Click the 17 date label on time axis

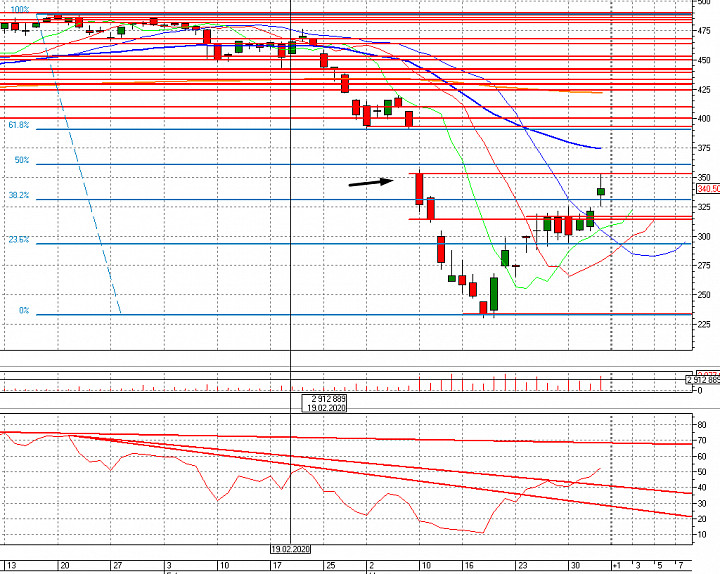click(x=276, y=565)
